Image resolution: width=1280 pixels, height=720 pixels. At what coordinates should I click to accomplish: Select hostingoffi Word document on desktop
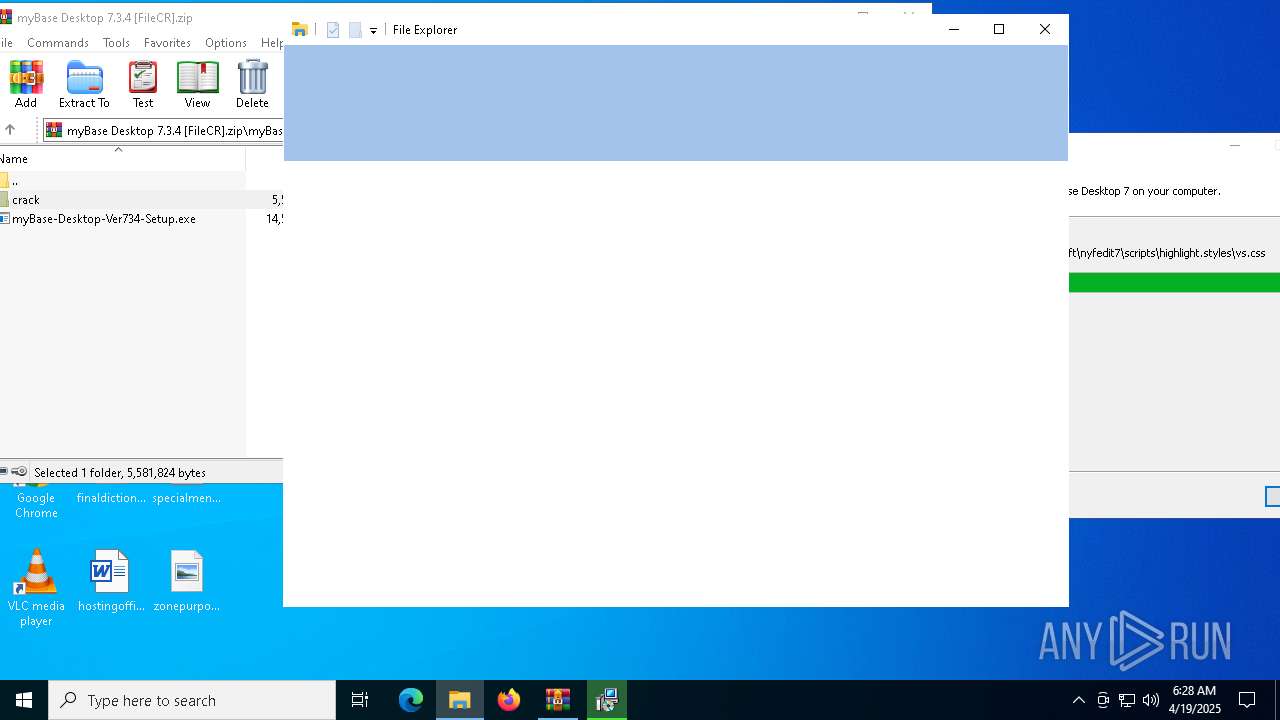111,581
